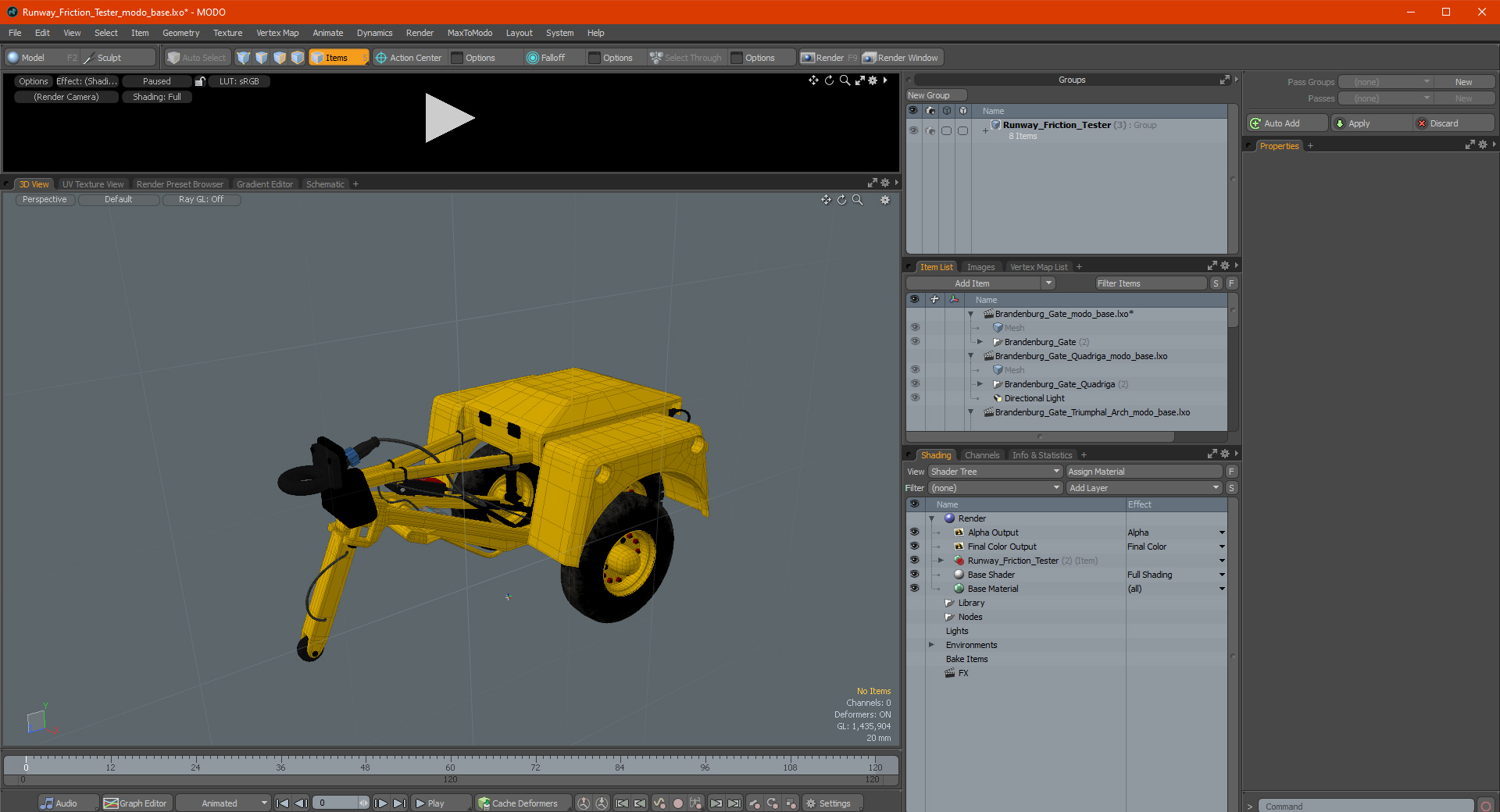The width and height of the screenshot is (1500, 812).
Task: Click preview zoom magnifier icon
Action: click(x=845, y=80)
